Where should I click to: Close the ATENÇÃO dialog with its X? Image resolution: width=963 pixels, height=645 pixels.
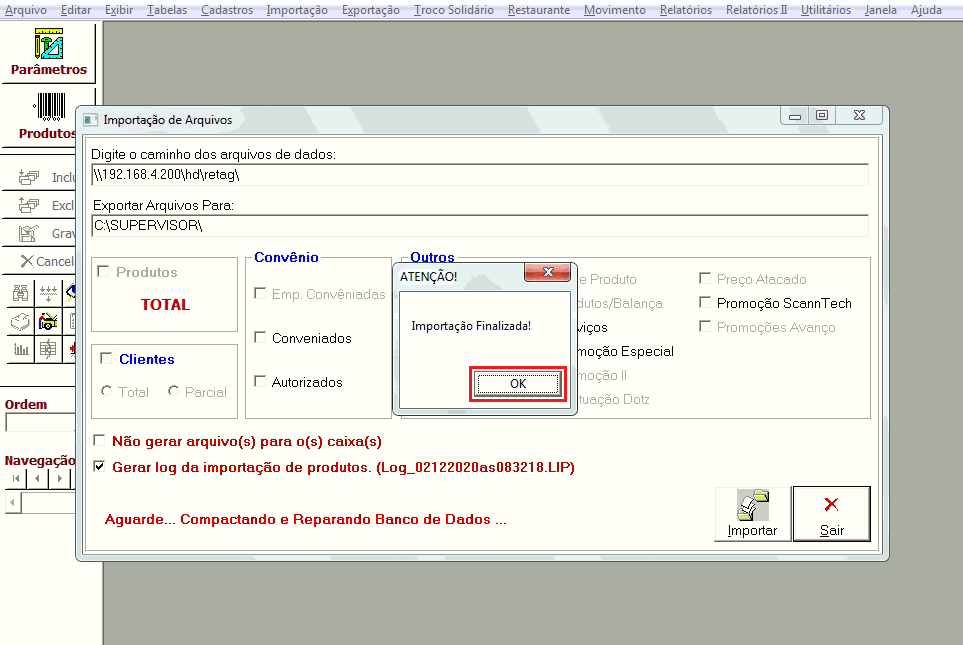pyautogui.click(x=547, y=274)
